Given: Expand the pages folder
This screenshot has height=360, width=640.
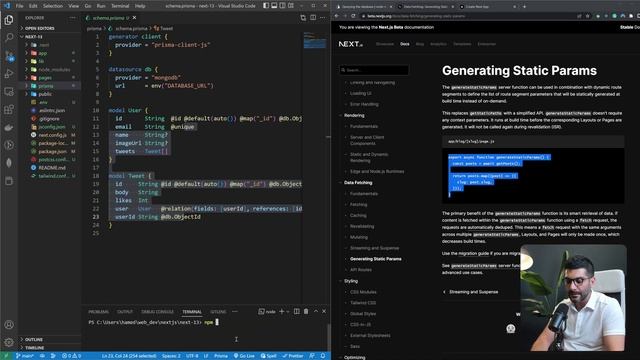Looking at the screenshot, I should [x=49, y=78].
